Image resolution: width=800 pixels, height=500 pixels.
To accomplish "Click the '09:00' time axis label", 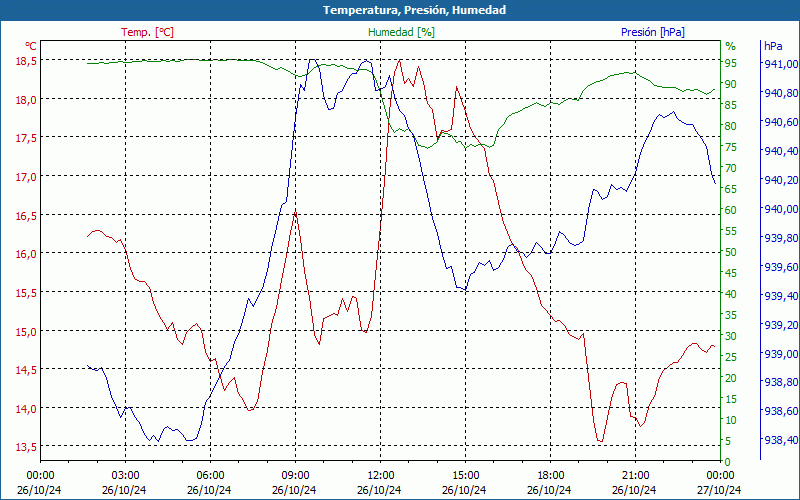I will click(x=294, y=476).
